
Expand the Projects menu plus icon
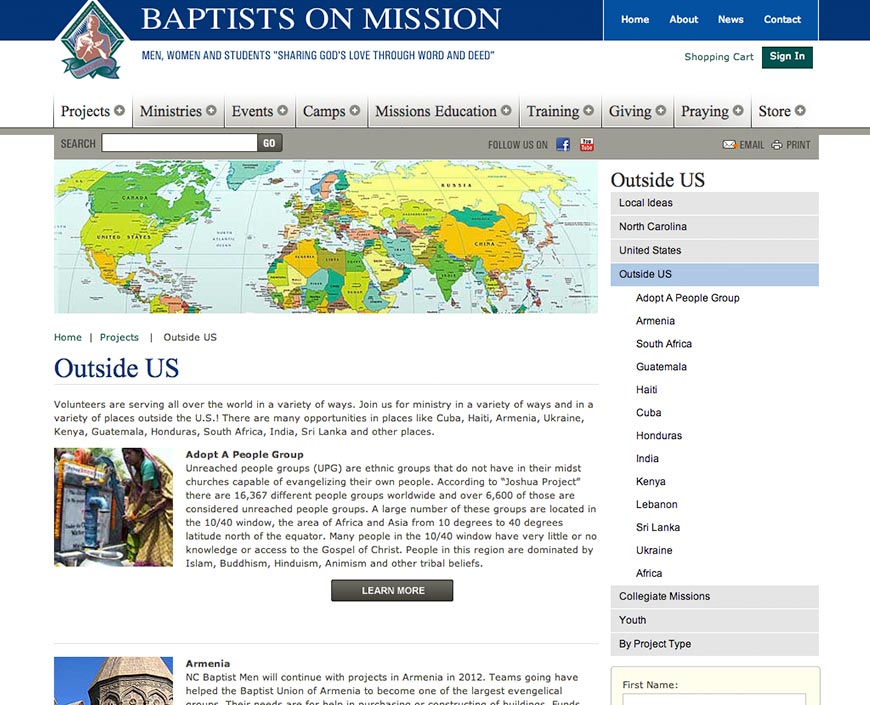tap(119, 110)
